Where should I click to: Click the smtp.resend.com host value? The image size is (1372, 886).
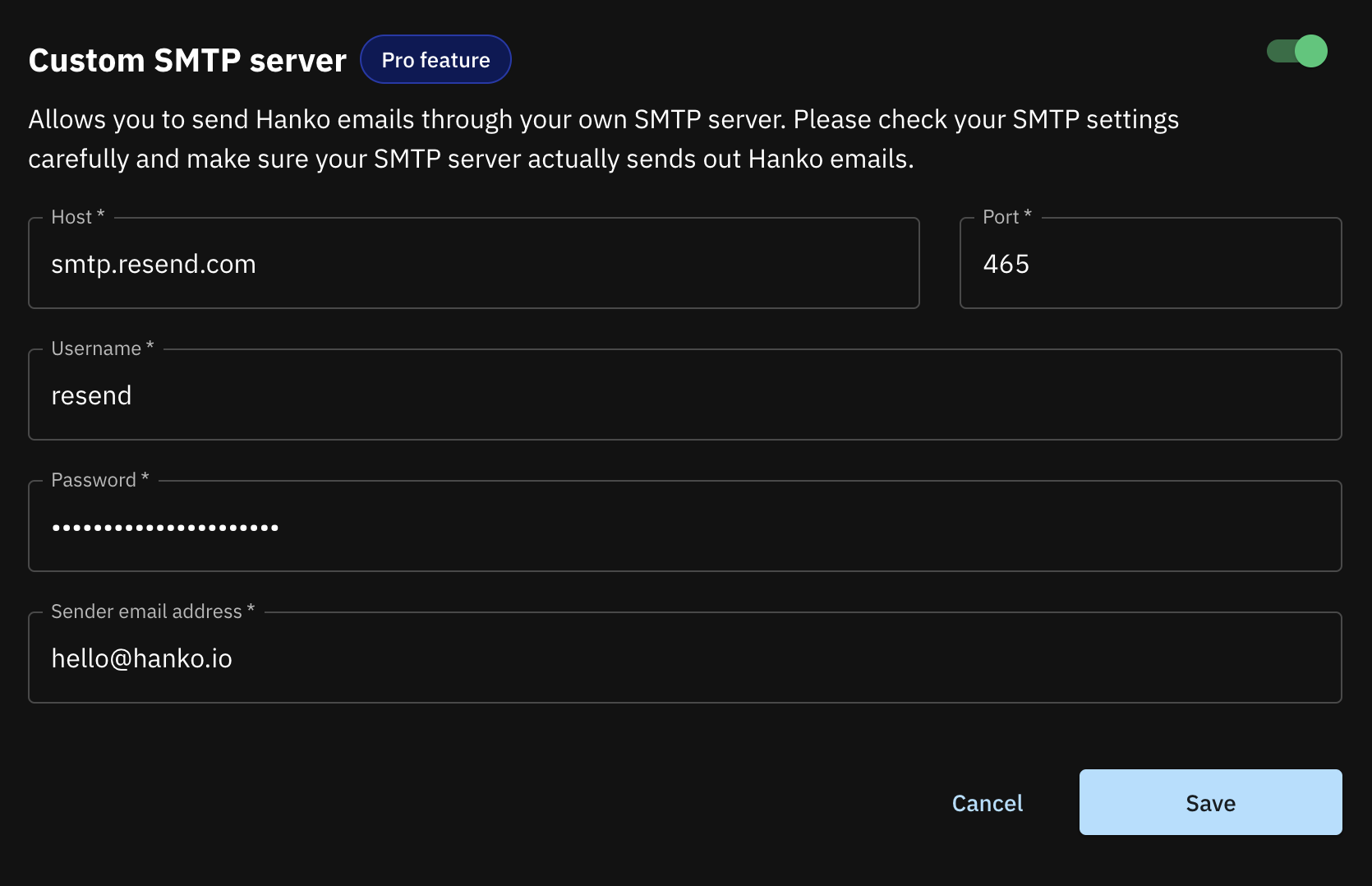(154, 264)
